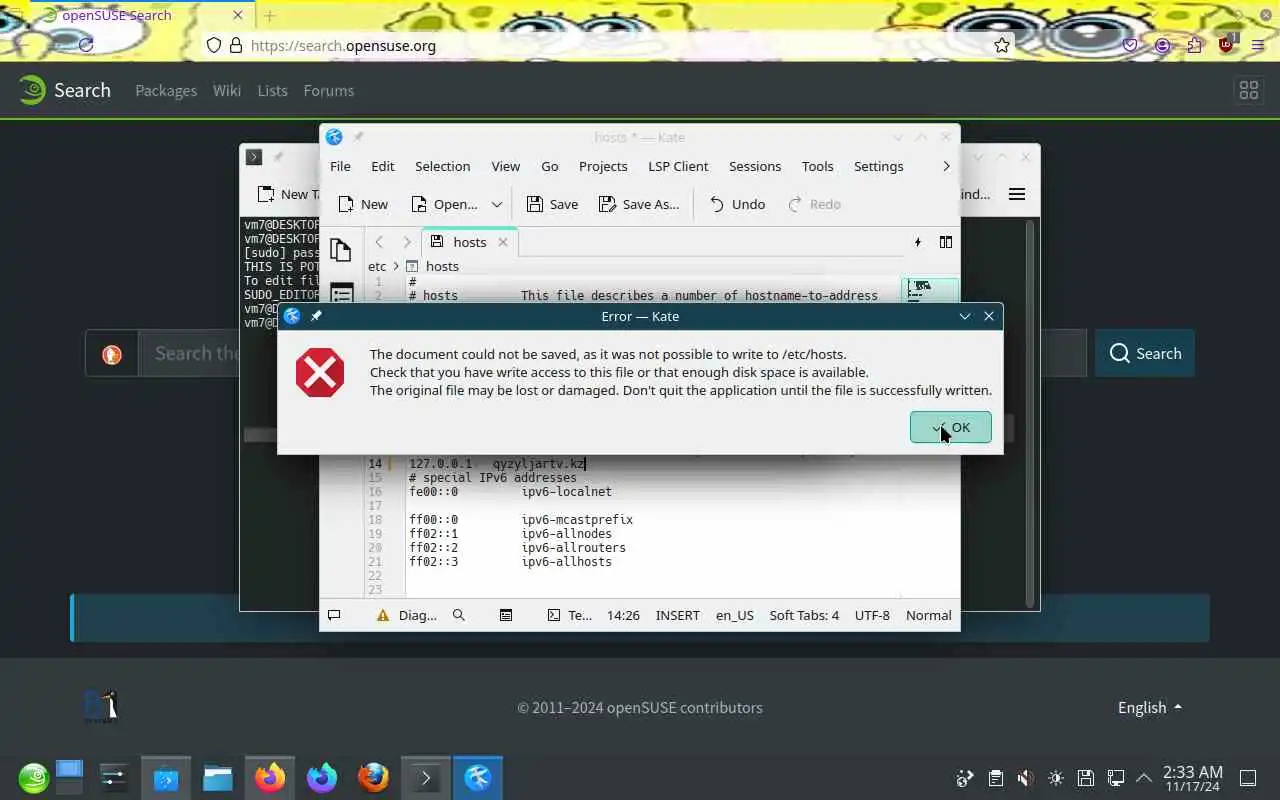This screenshot has width=1280, height=800.
Task: Click the quick open lightning icon
Action: tap(918, 242)
